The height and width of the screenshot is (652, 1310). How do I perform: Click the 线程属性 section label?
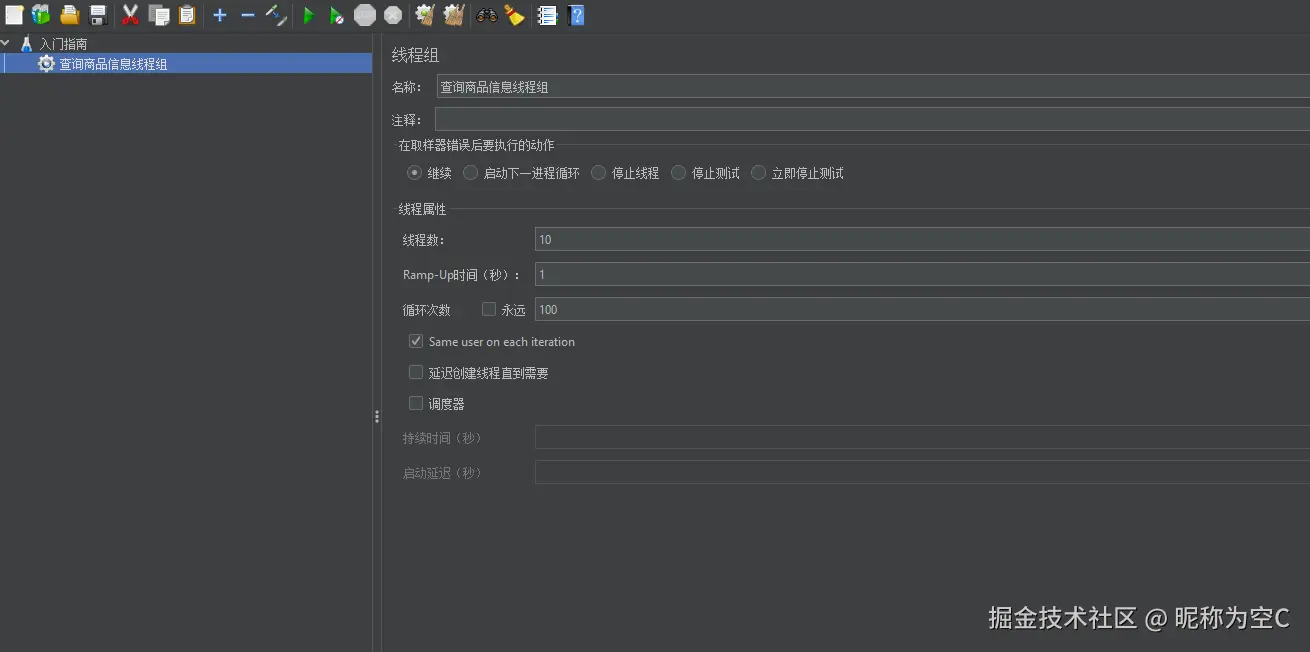click(x=422, y=209)
